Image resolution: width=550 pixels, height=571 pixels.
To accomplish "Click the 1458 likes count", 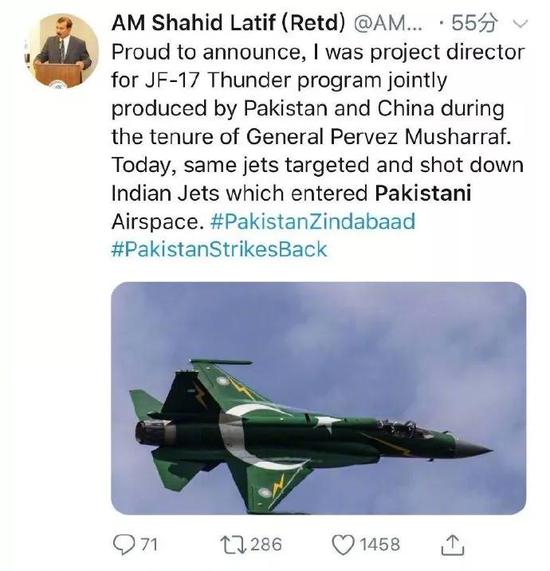I will click(380, 545).
